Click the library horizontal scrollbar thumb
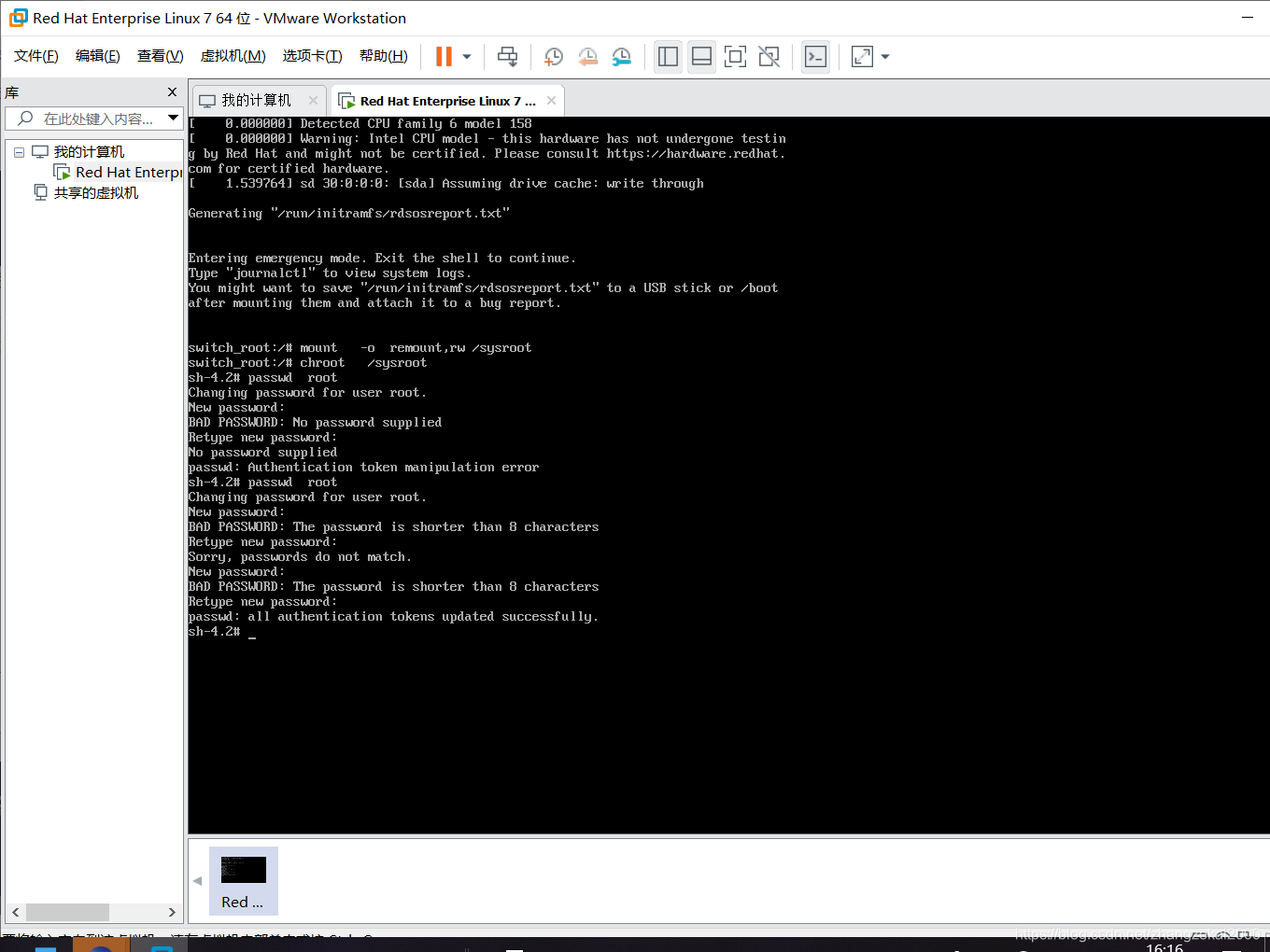The height and width of the screenshot is (952, 1270). point(67,912)
